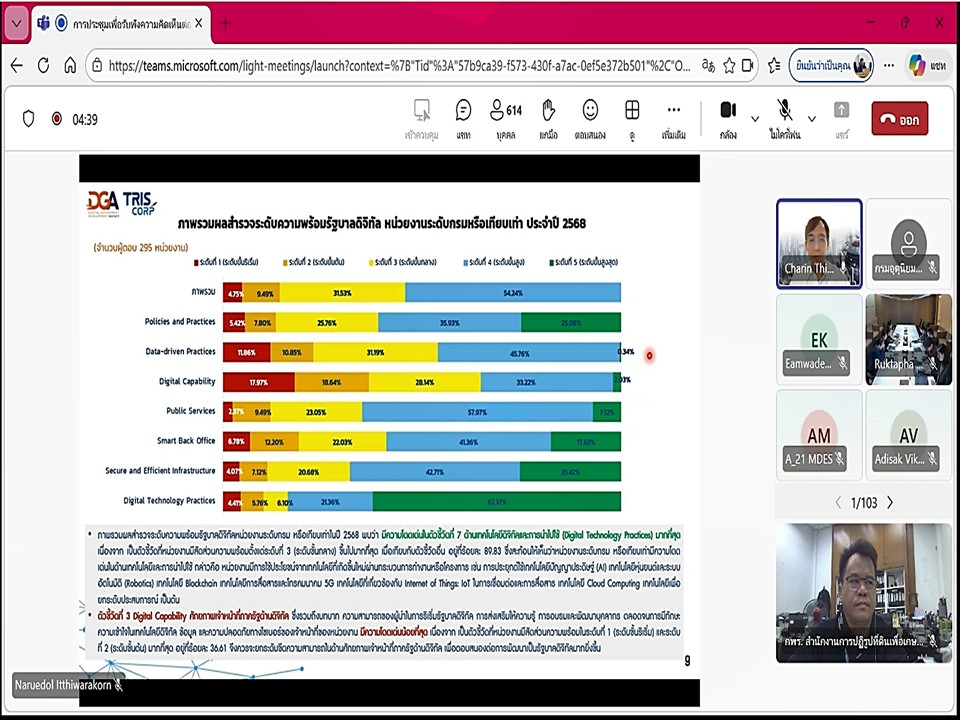
Task: Leave the meeting with red button
Action: 899,118
